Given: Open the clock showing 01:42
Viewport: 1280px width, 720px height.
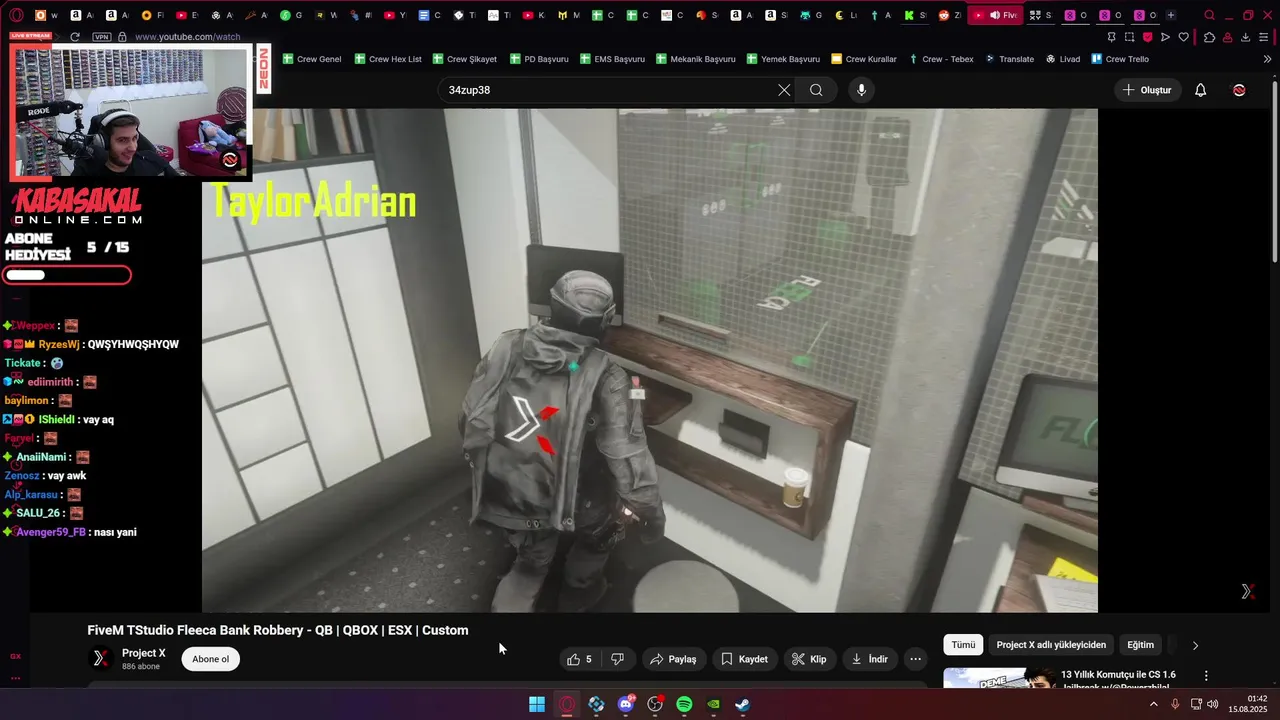Looking at the screenshot, I should [x=1250, y=704].
